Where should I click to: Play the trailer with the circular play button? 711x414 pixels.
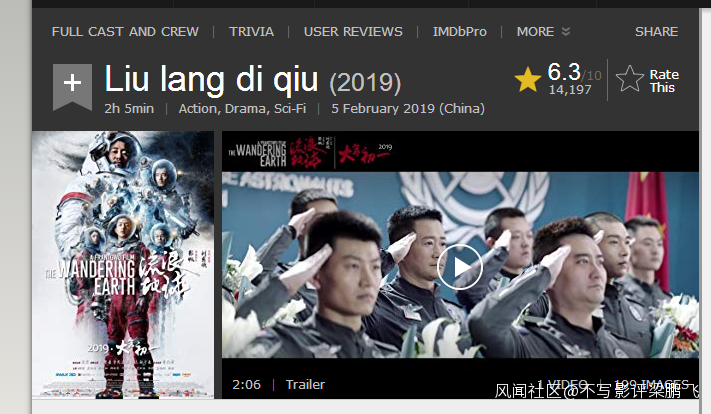point(460,267)
